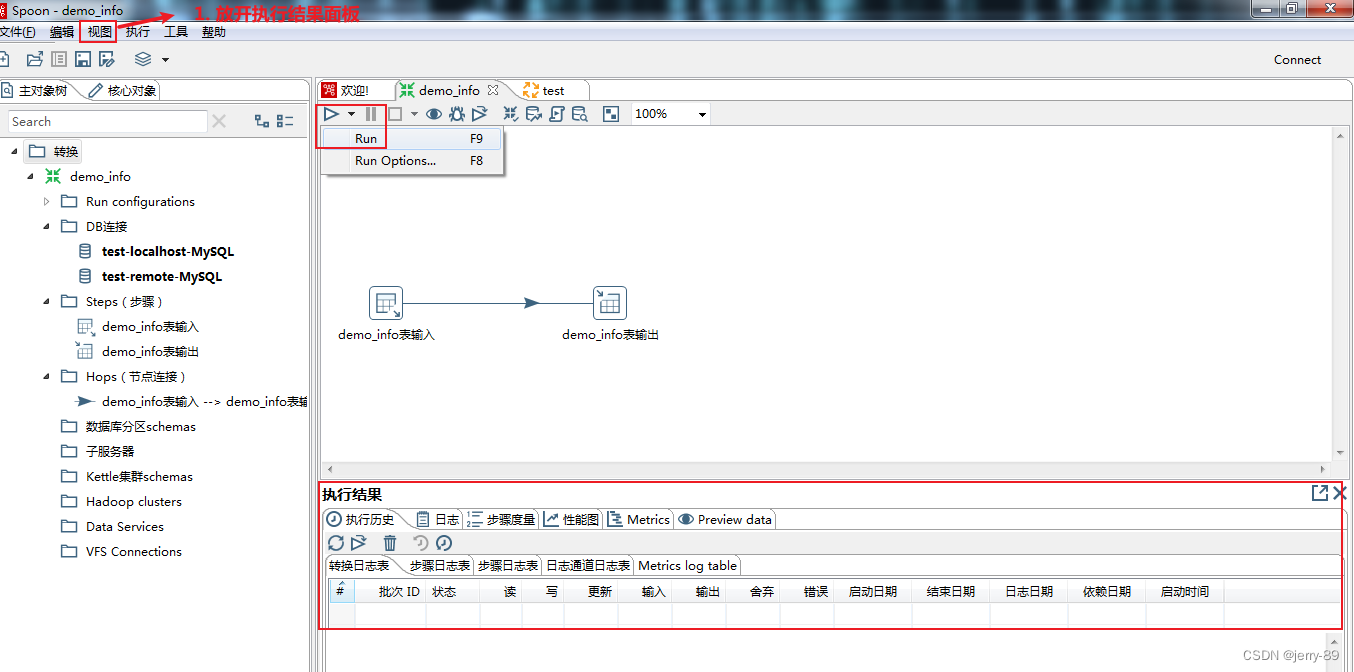
Task: Verify the transformation icon
Action: [511, 114]
